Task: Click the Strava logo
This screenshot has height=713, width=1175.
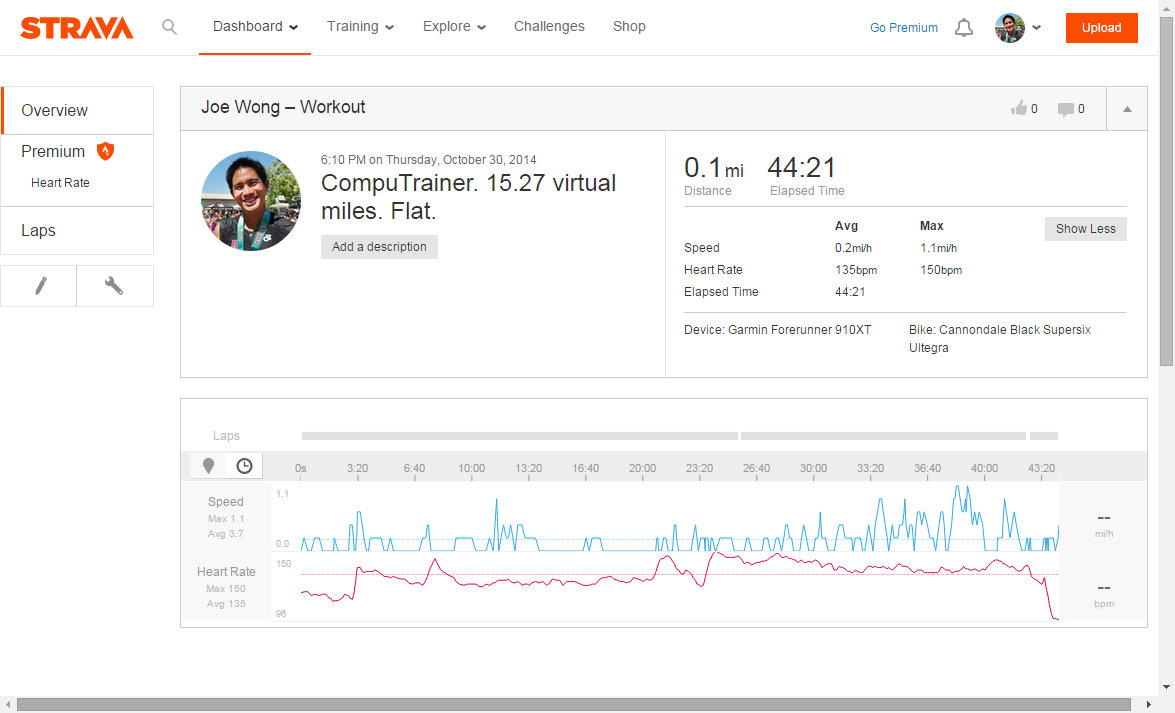Action: click(76, 28)
